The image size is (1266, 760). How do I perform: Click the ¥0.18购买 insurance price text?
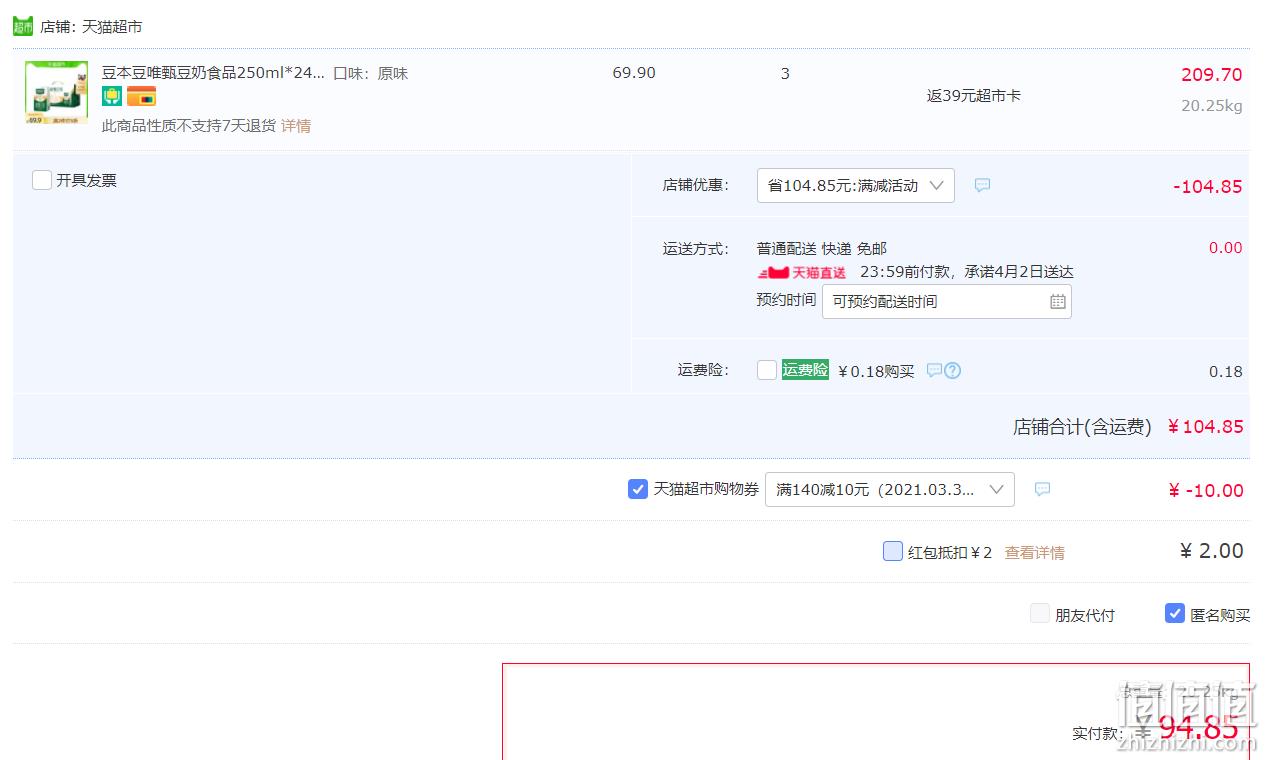click(876, 371)
